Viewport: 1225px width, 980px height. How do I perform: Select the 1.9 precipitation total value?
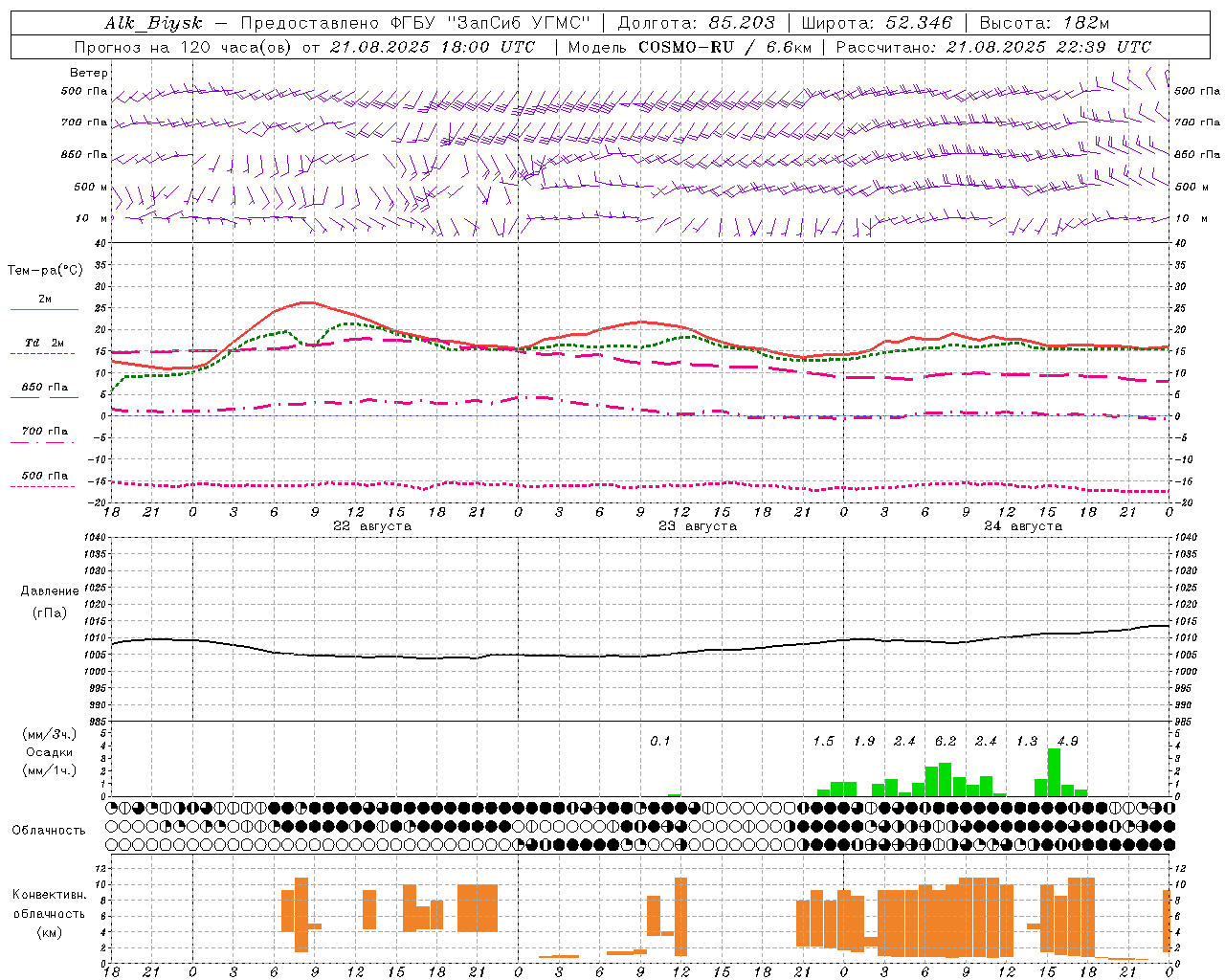tap(864, 741)
